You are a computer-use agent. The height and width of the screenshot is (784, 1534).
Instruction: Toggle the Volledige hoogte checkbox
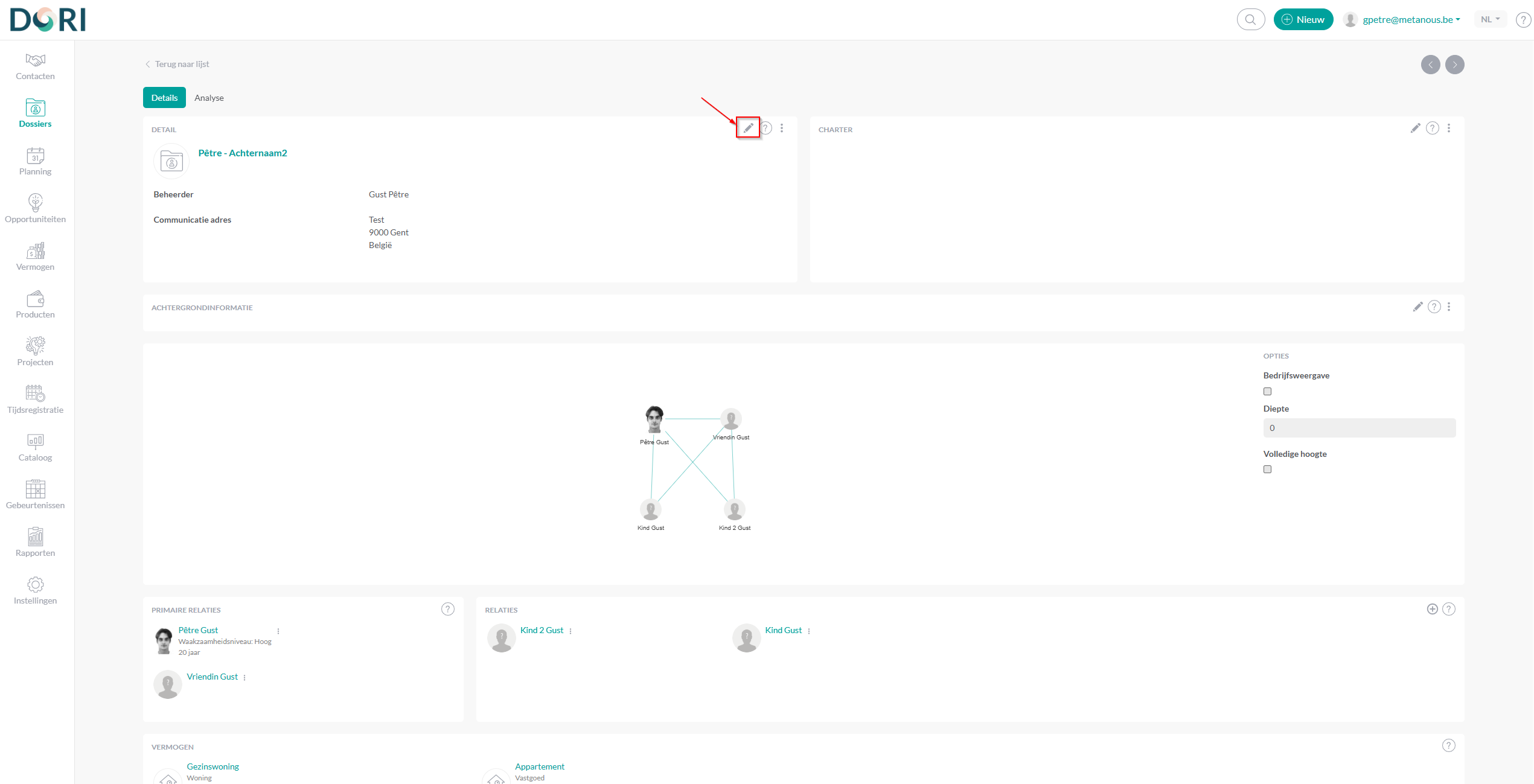point(1267,470)
